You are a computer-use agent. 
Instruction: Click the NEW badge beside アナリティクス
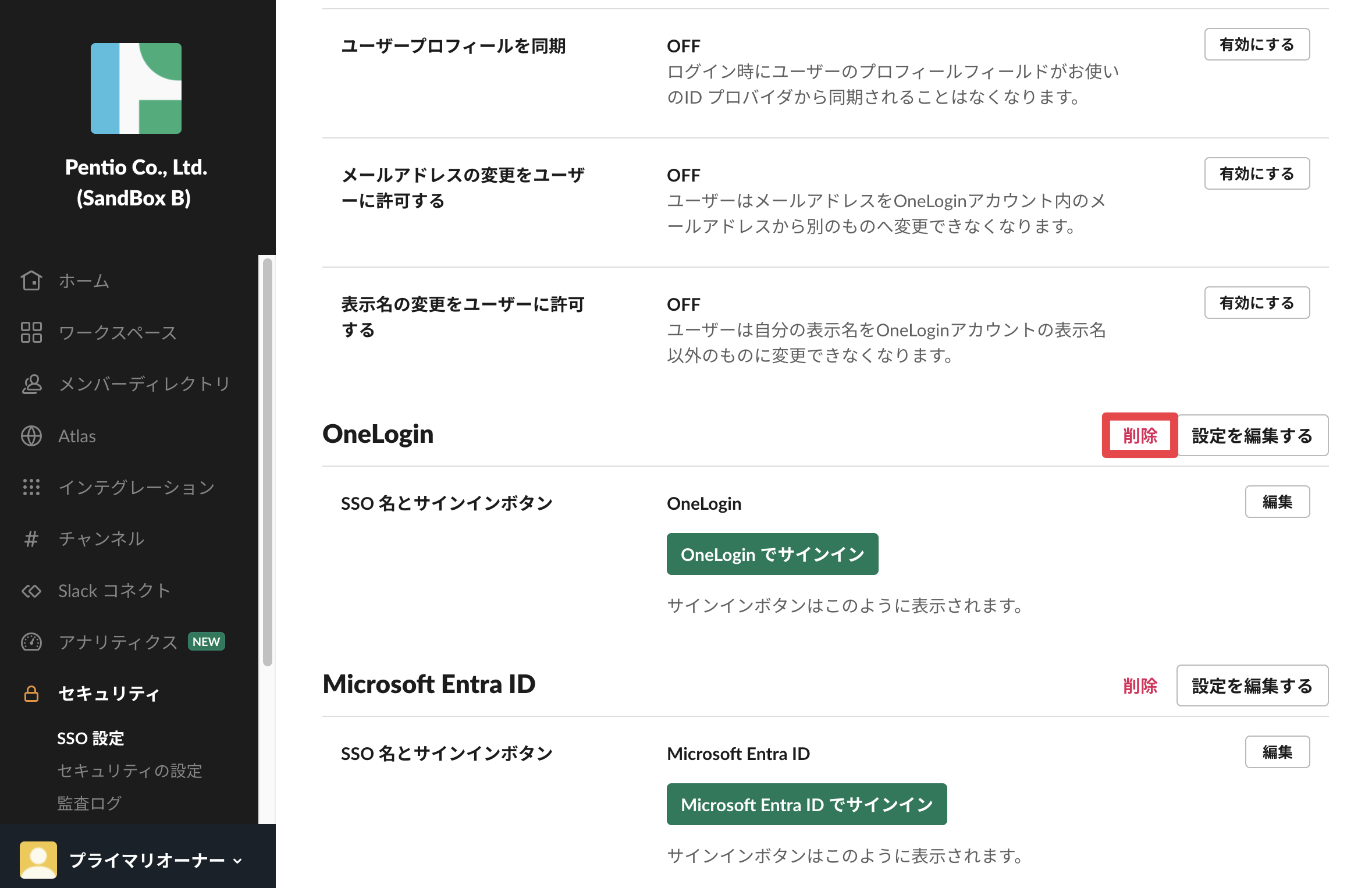pos(207,641)
